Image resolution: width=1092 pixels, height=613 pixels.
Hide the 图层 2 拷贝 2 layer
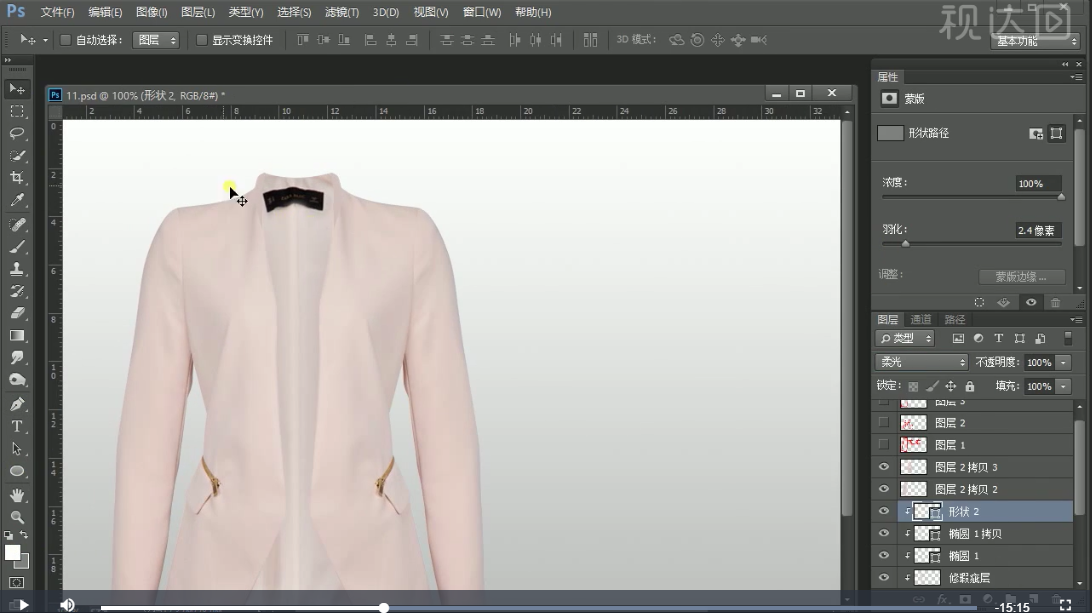click(884, 489)
